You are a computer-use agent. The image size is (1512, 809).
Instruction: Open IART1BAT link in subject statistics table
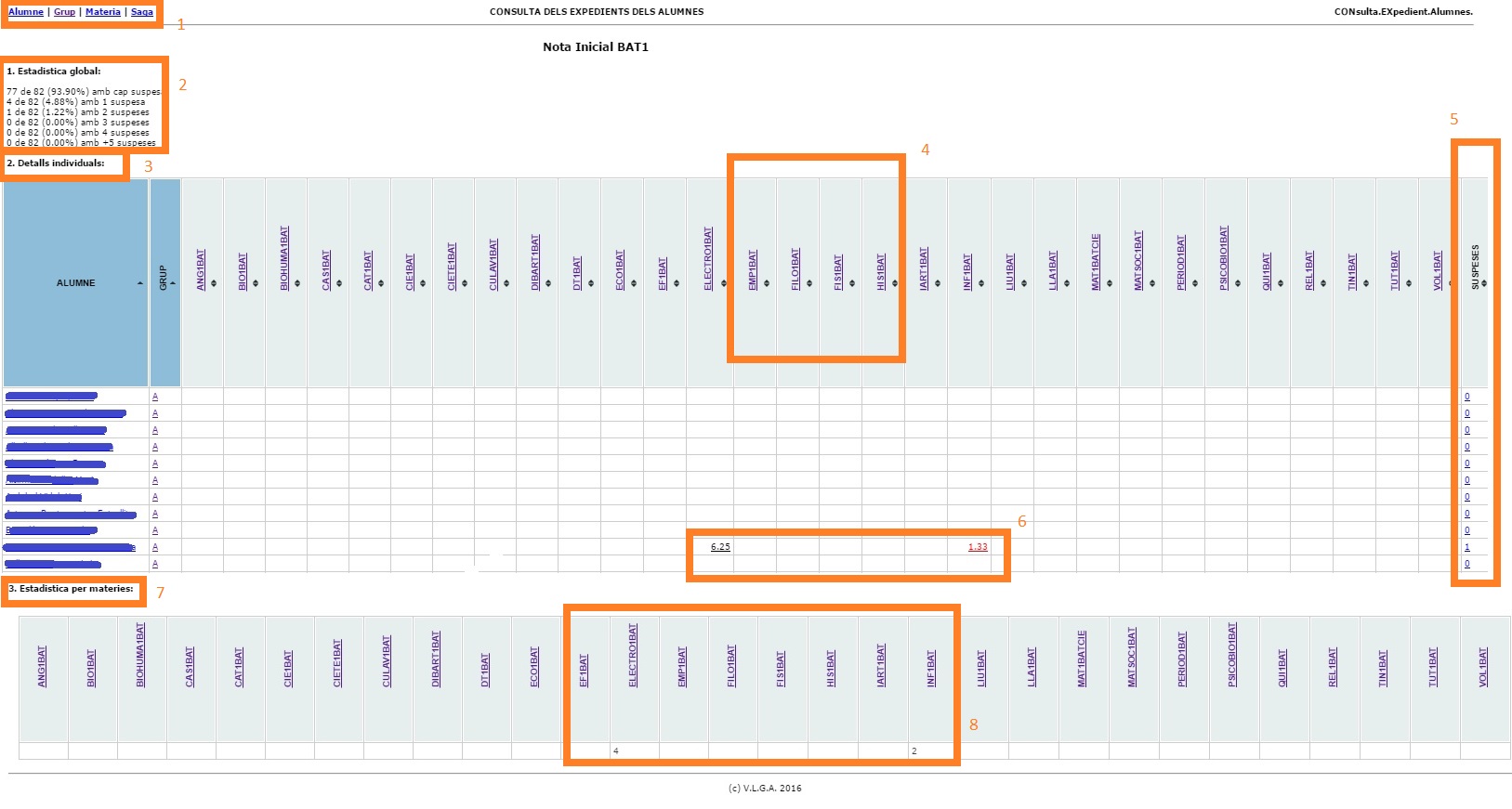[x=881, y=665]
